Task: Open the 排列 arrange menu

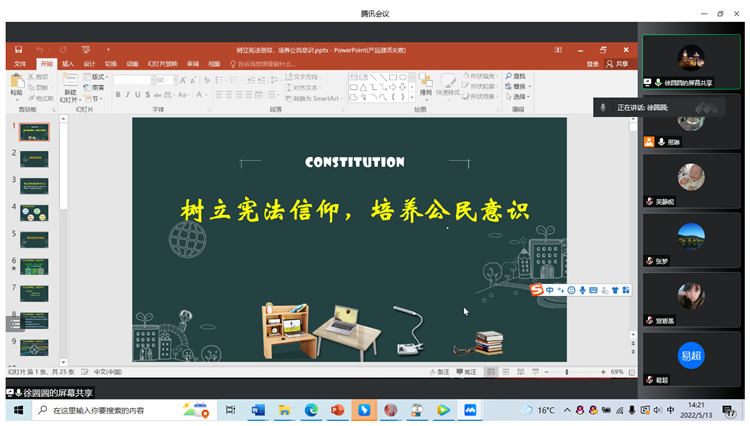Action: (425, 85)
